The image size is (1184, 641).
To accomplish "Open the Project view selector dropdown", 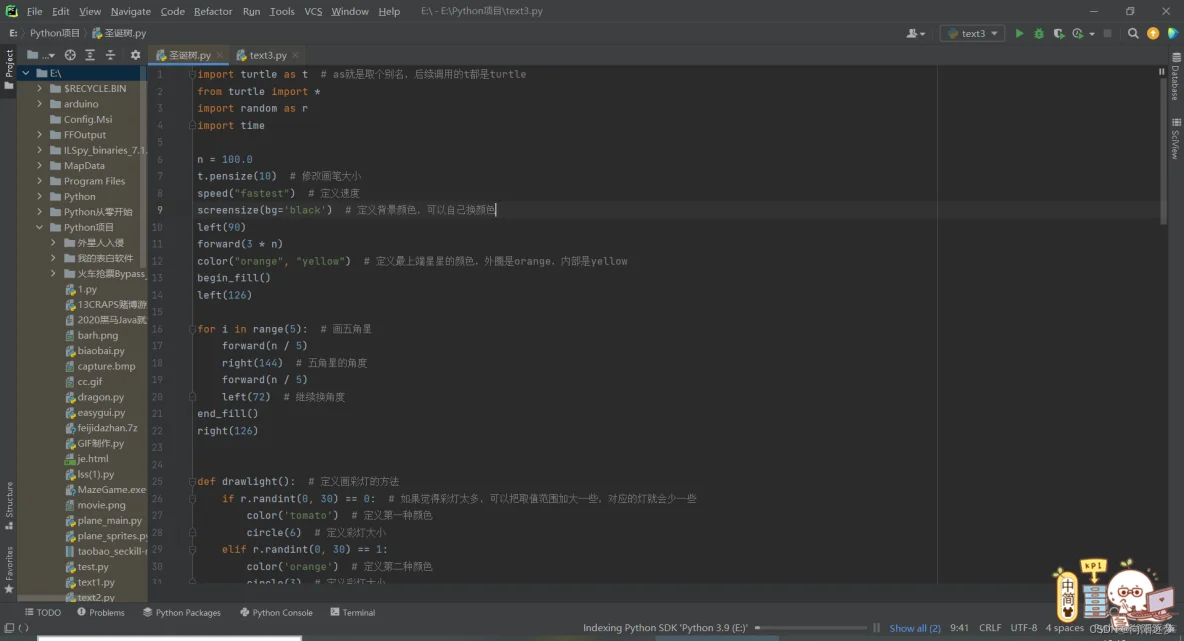I will pyautogui.click(x=41, y=55).
